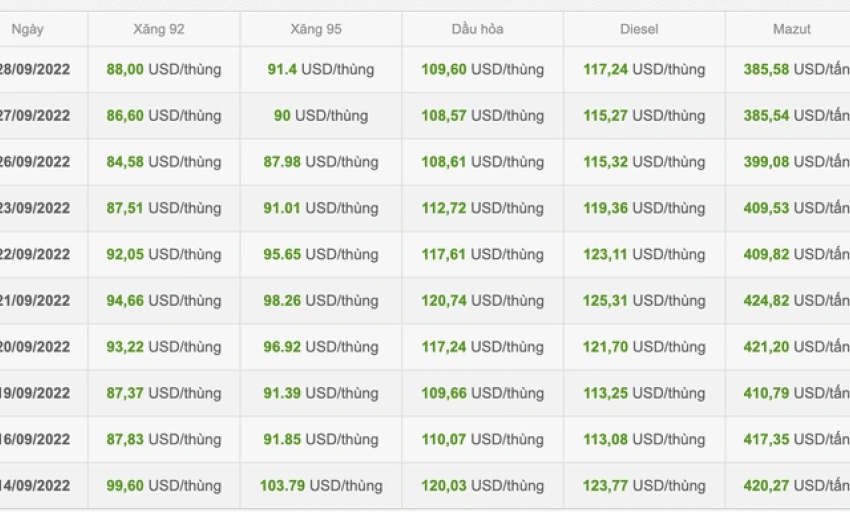Select the Dầu hỏa column header
850x512 pixels.
click(478, 29)
